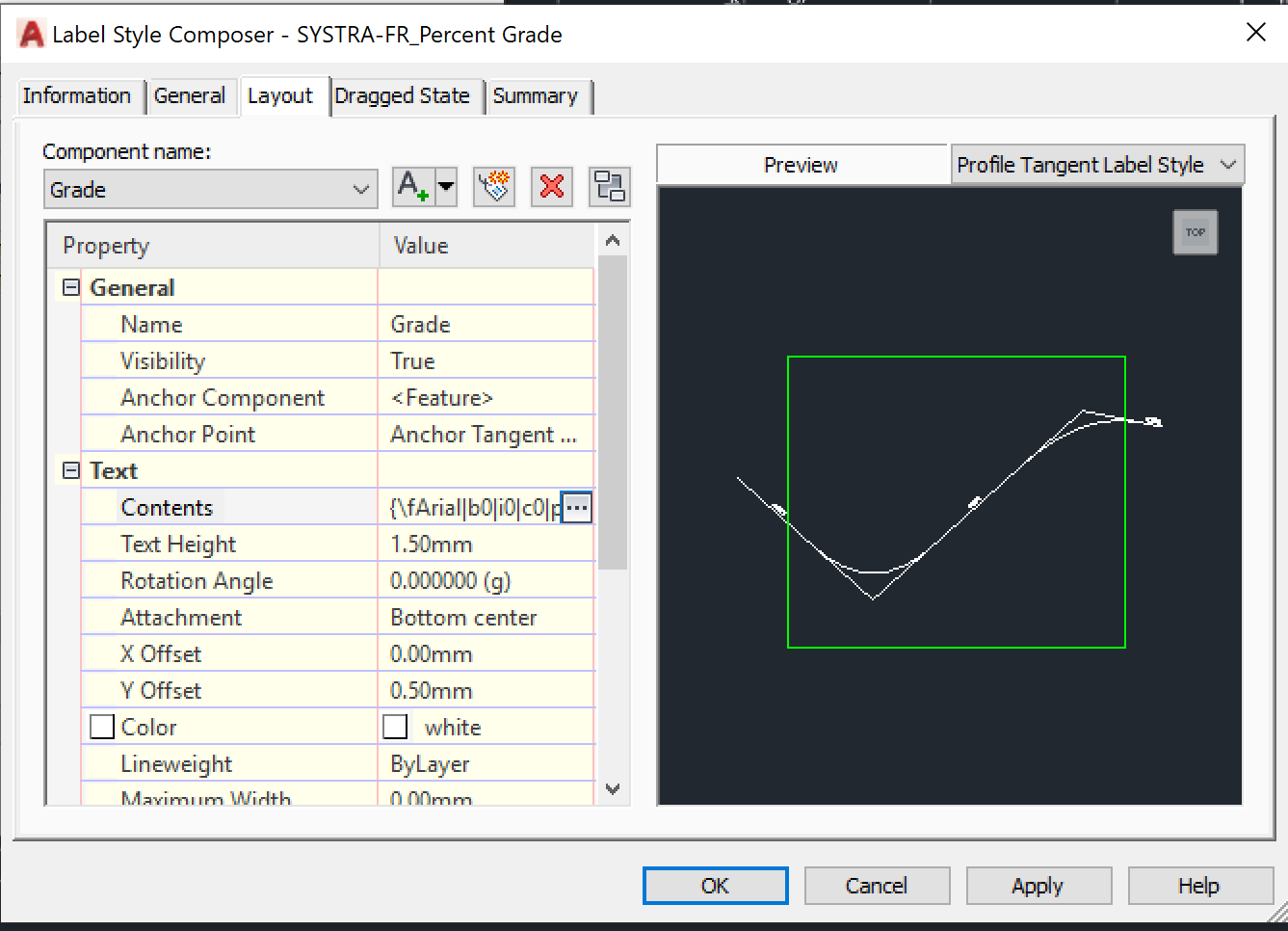Click the property list scrollbar down arrow
Screen dimensions: 1288x931
point(612,788)
